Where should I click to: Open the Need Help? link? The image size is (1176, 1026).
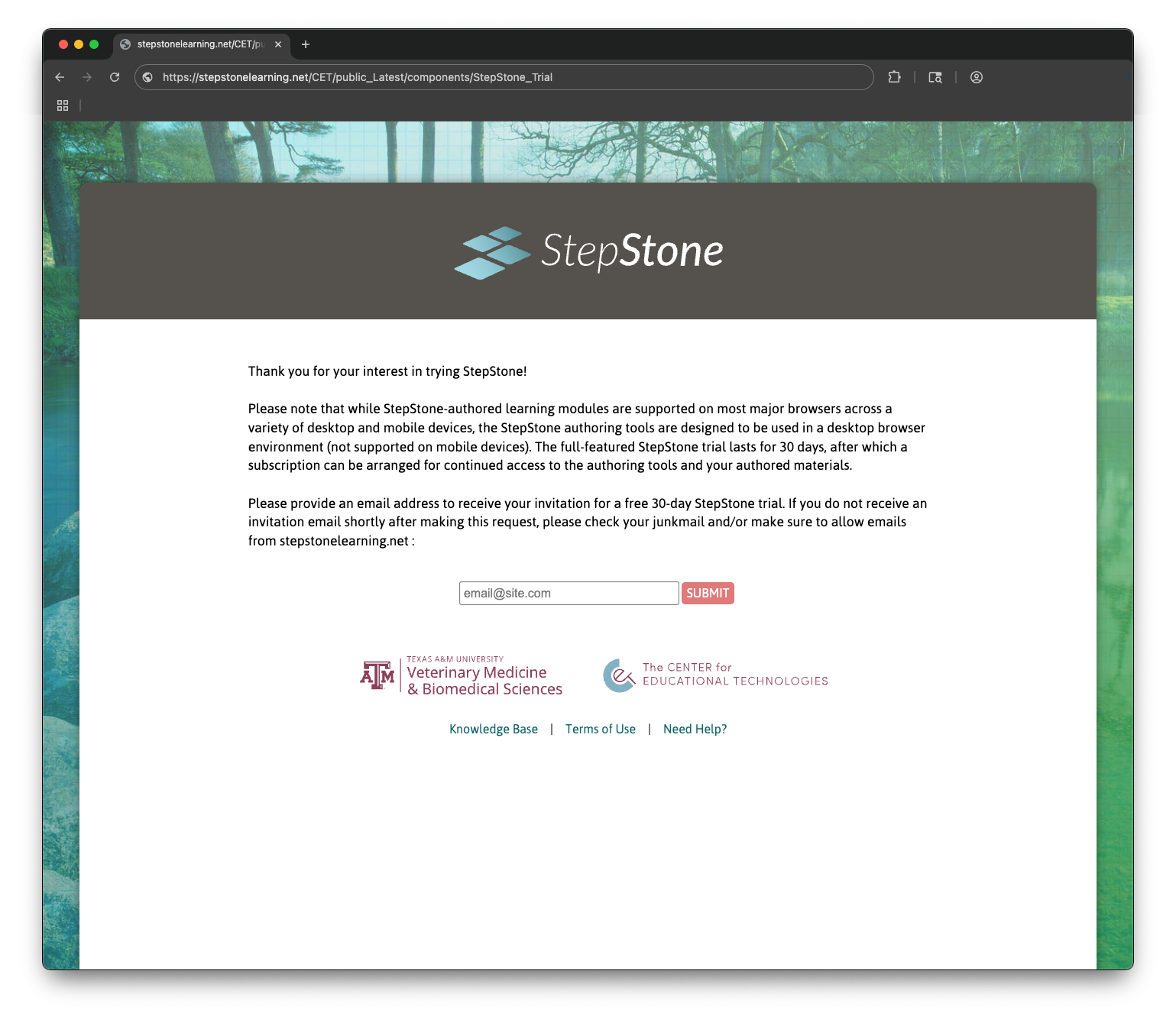click(x=695, y=729)
